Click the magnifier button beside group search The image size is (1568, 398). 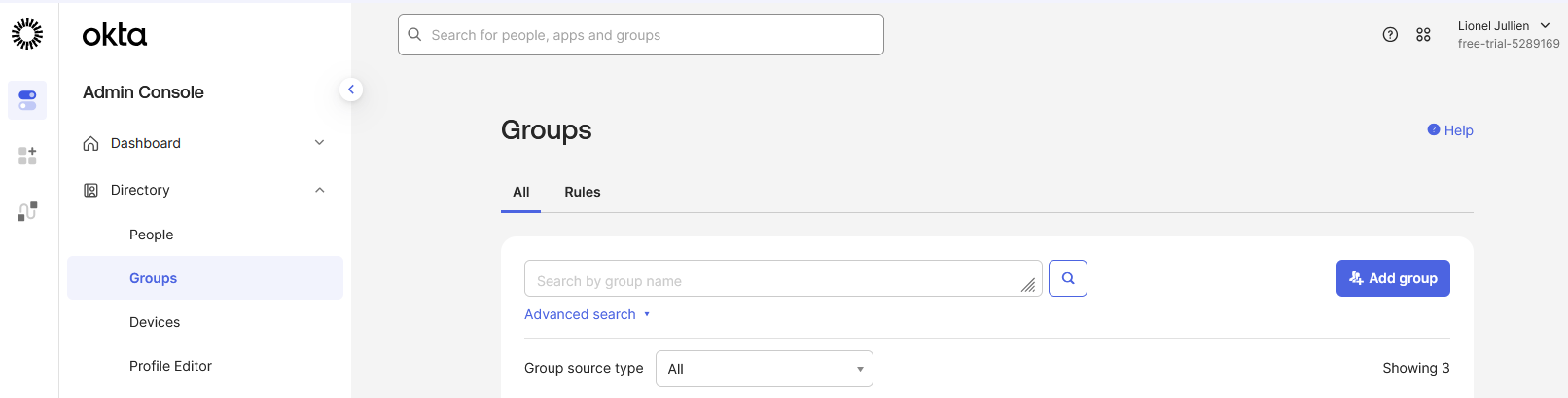coord(1067,278)
